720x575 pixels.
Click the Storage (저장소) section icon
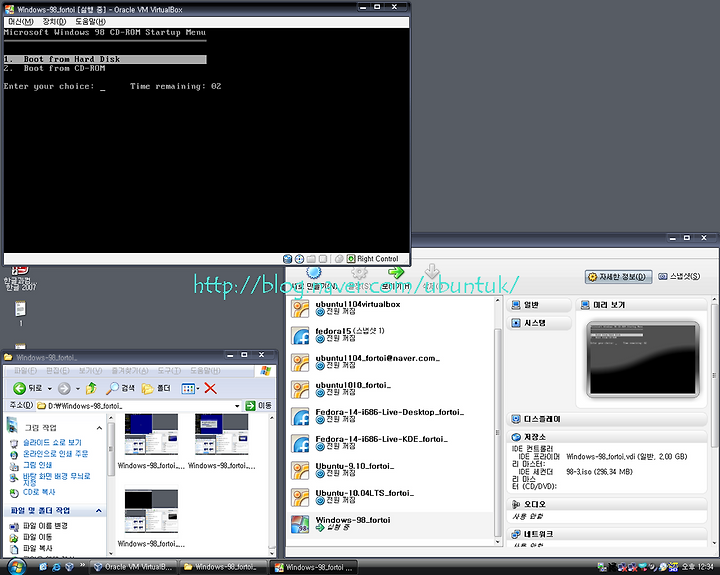(516, 437)
